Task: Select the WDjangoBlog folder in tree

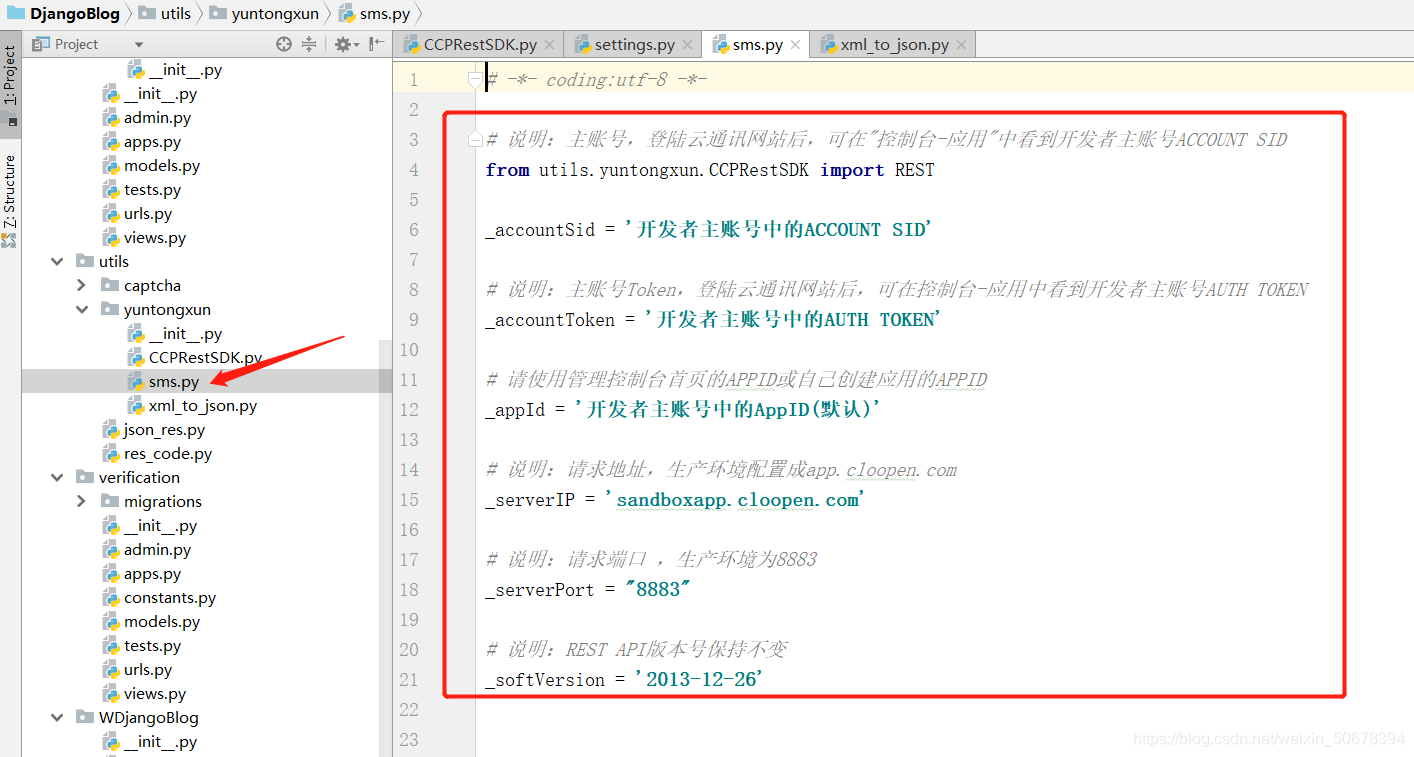Action: pos(148,717)
